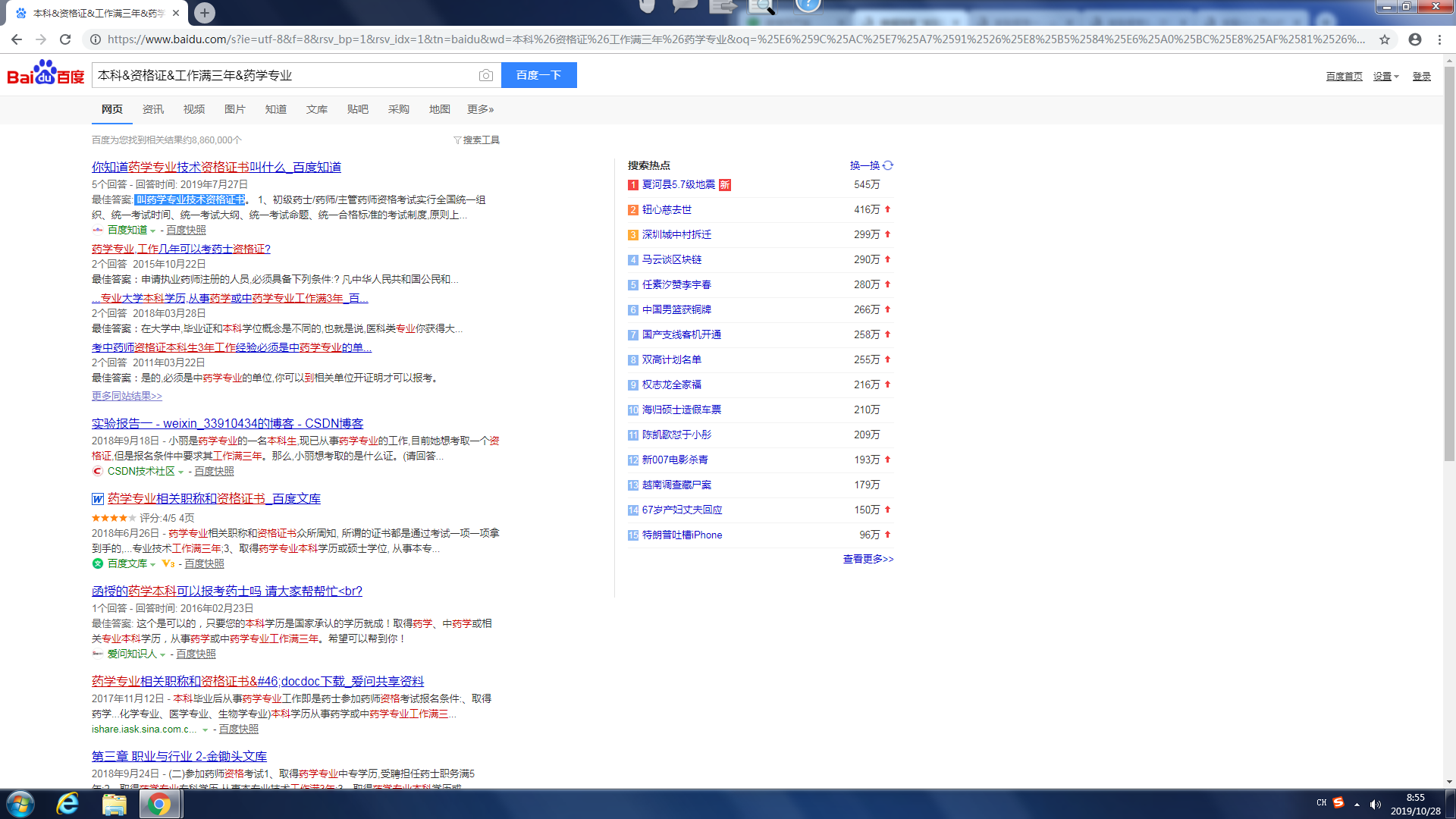Open the Chrome profile account icon
The height and width of the screenshot is (819, 1456).
pyautogui.click(x=1415, y=39)
